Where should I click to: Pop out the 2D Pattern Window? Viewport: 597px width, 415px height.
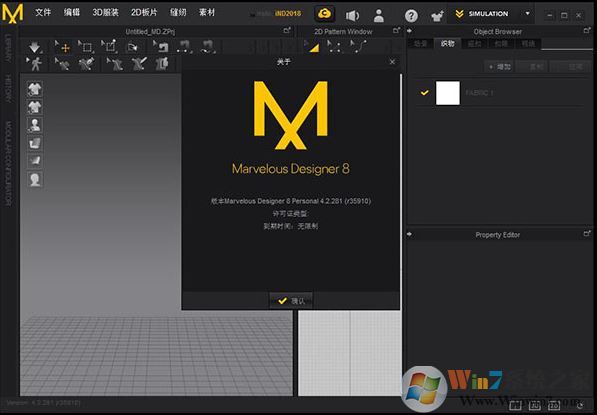[396, 30]
